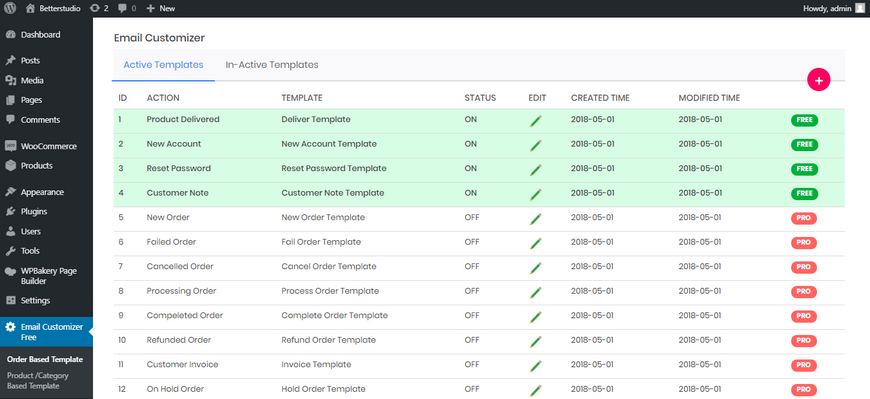Click the CREATED TIME column header
Image resolution: width=870 pixels, height=399 pixels.
coord(600,98)
